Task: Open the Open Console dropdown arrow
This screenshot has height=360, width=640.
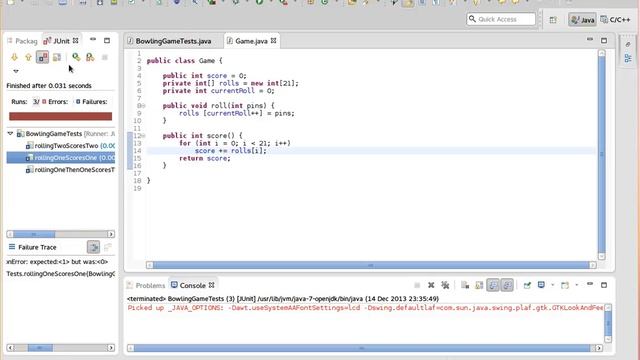Action: click(576, 285)
